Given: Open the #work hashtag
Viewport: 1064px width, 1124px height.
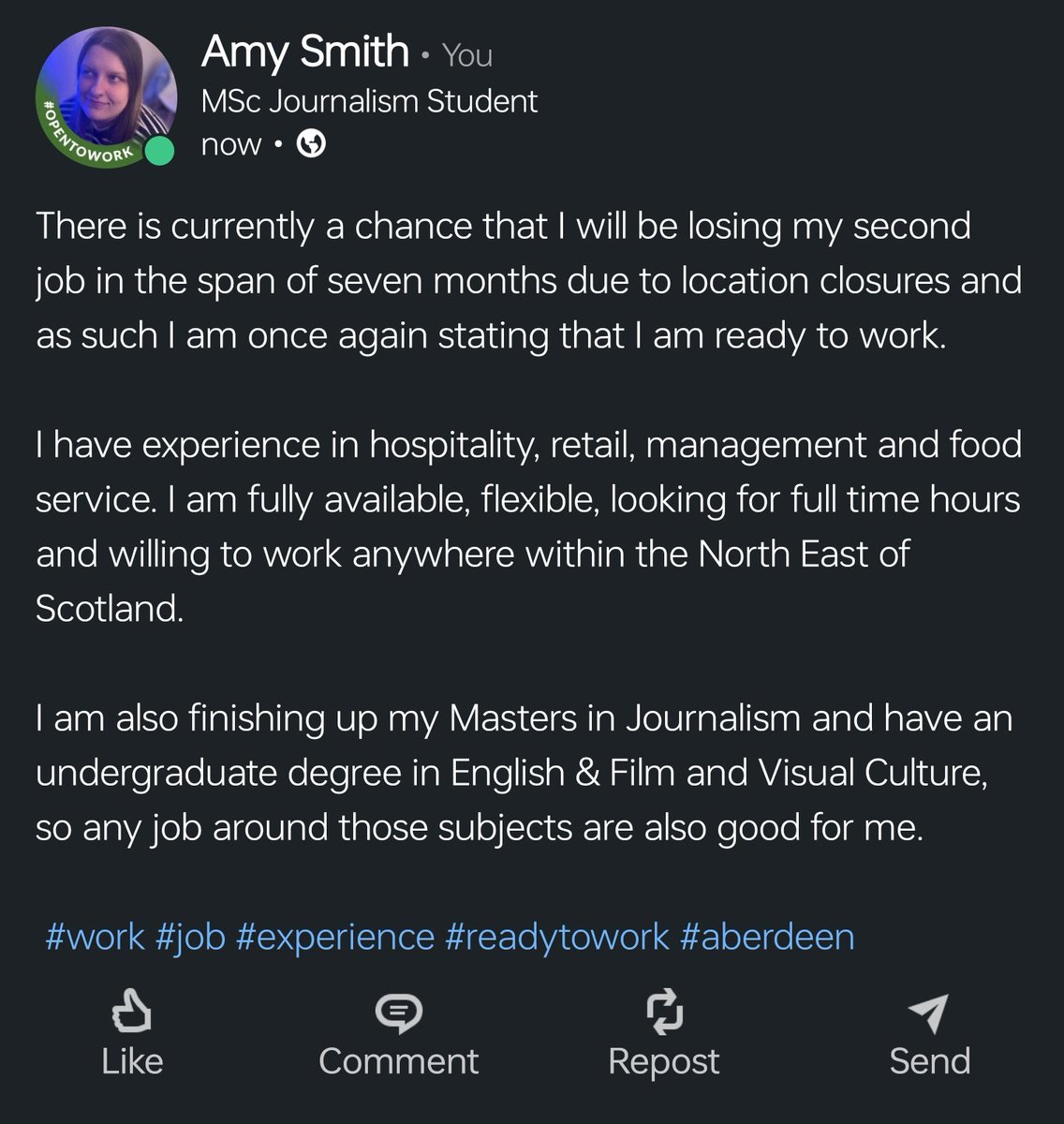Looking at the screenshot, I should 94,935.
